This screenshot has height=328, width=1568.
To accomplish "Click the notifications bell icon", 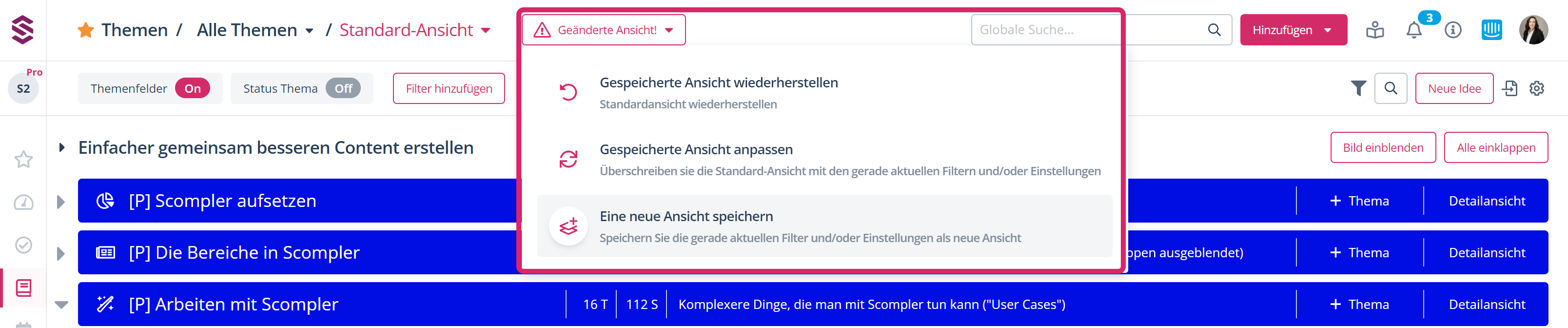I will tap(1413, 30).
